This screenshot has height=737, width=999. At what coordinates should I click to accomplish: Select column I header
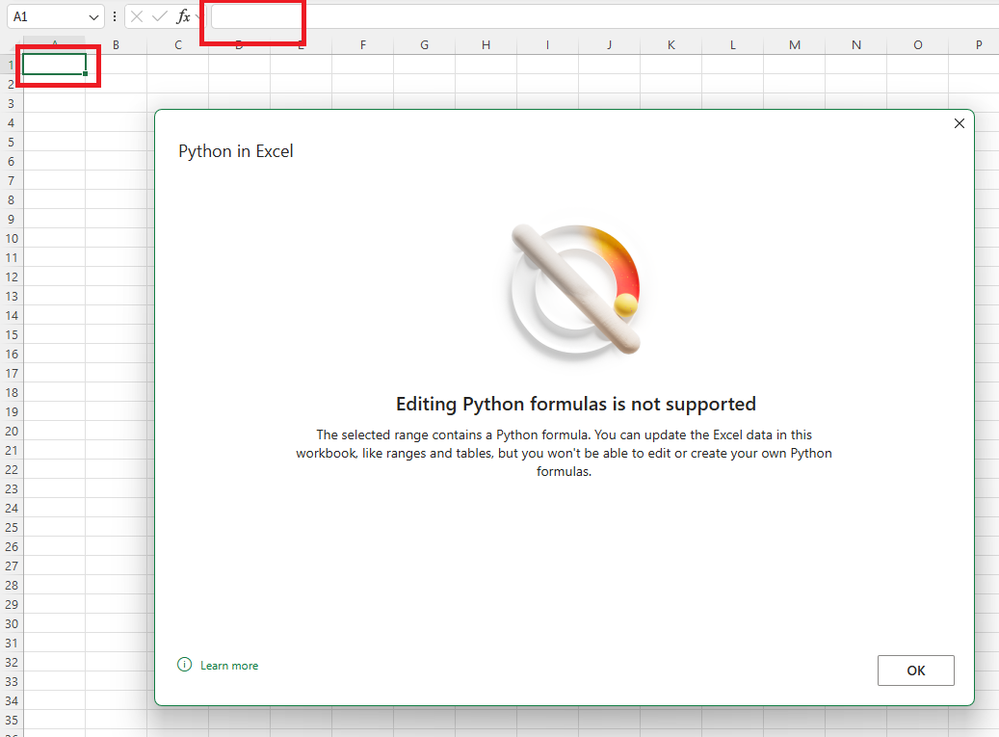(x=547, y=45)
